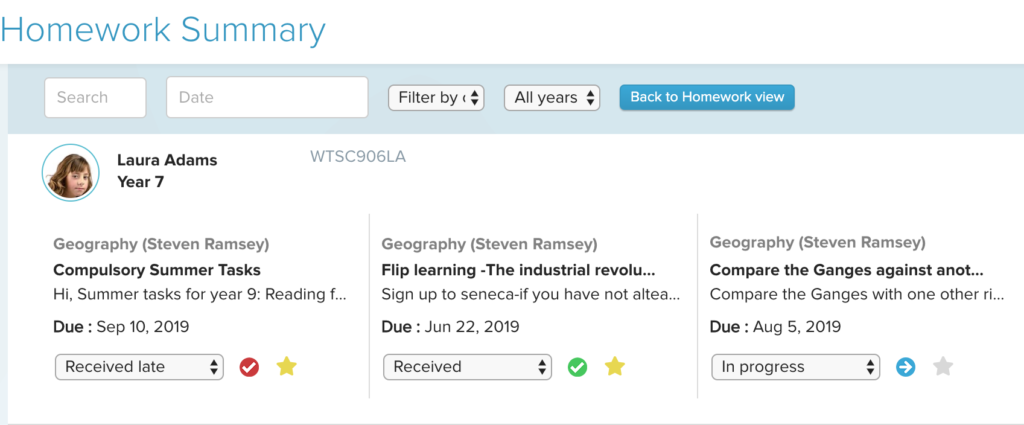Click Back to Homework view button
Screen dimensions: 1024x425
click(x=707, y=97)
